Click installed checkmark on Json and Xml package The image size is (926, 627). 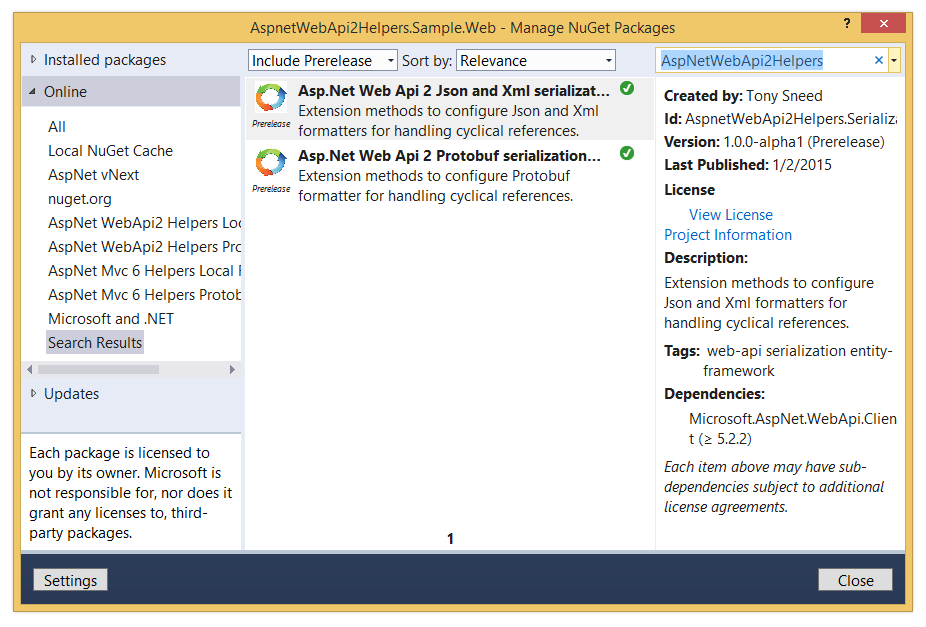coord(627,89)
